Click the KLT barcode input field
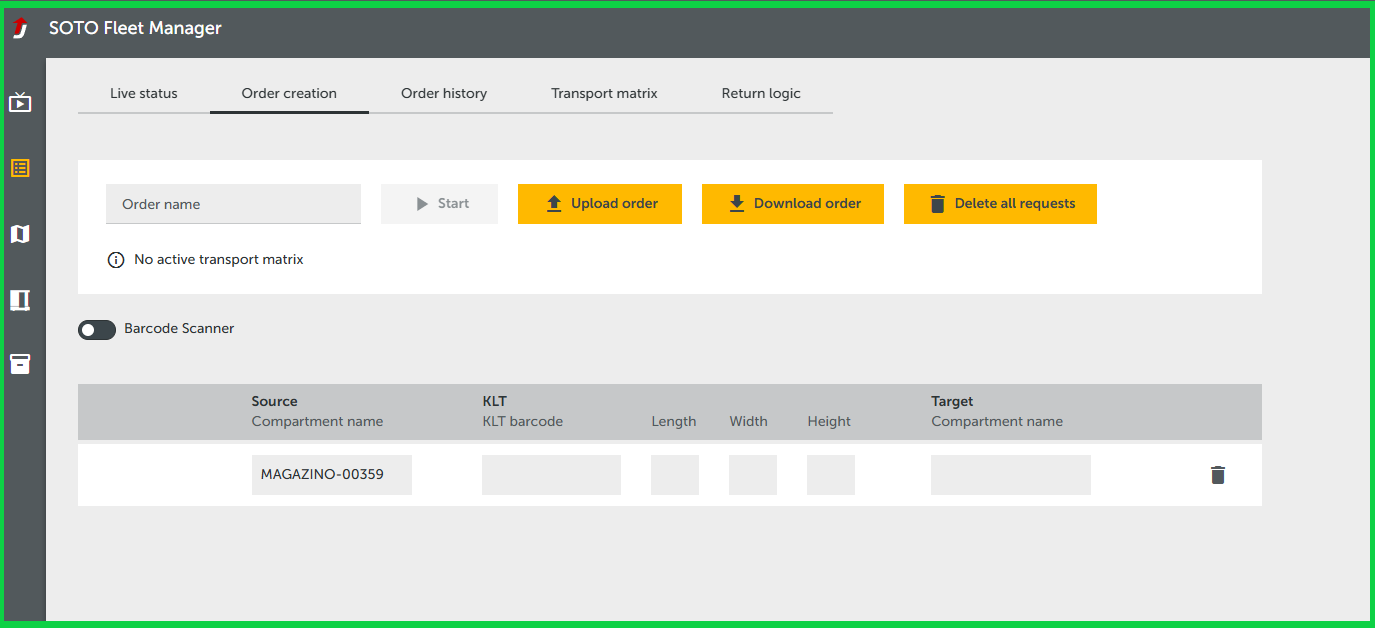Screen dimensions: 1375x628 point(551,475)
